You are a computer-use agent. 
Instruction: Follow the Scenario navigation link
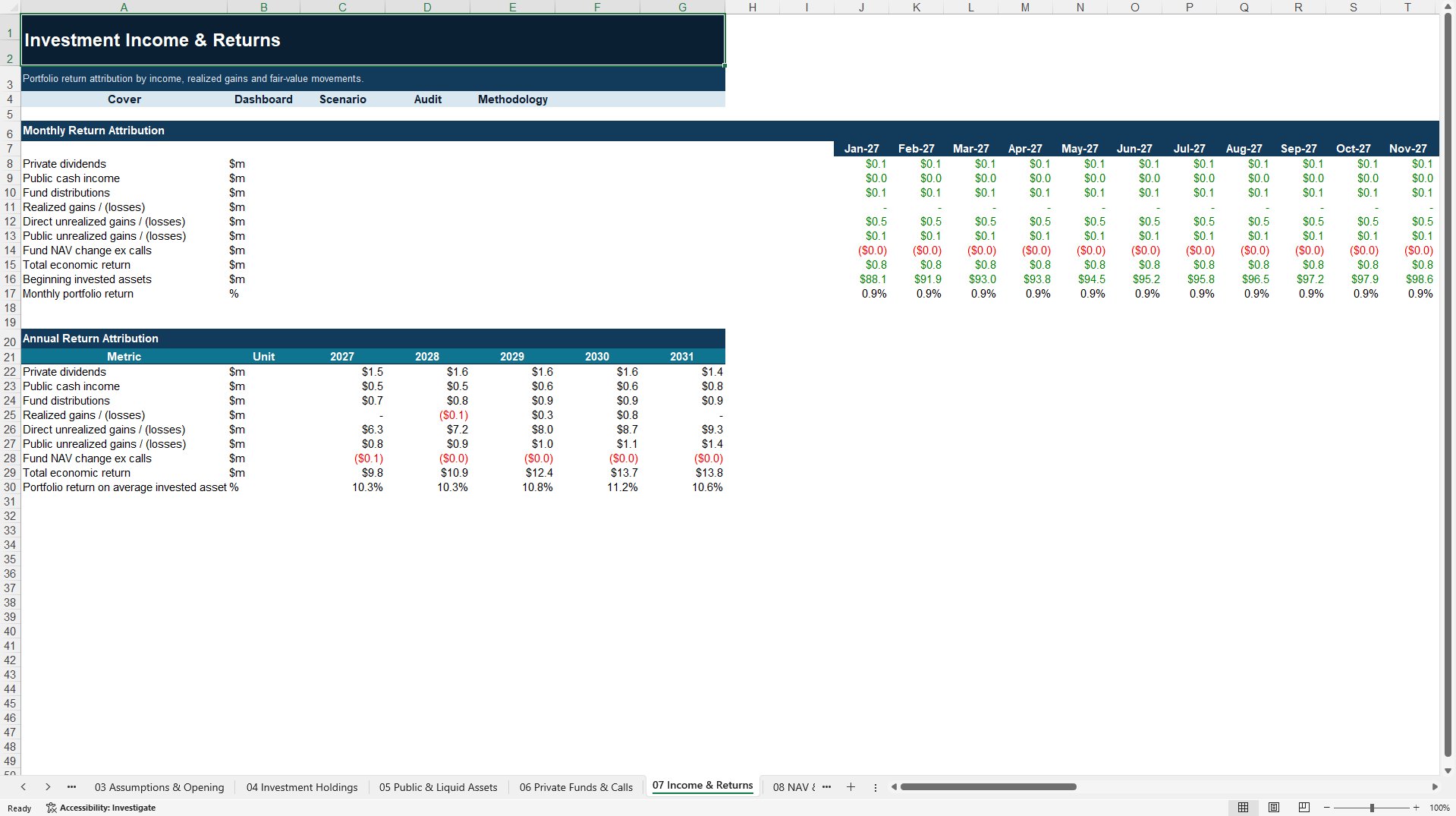coord(342,99)
